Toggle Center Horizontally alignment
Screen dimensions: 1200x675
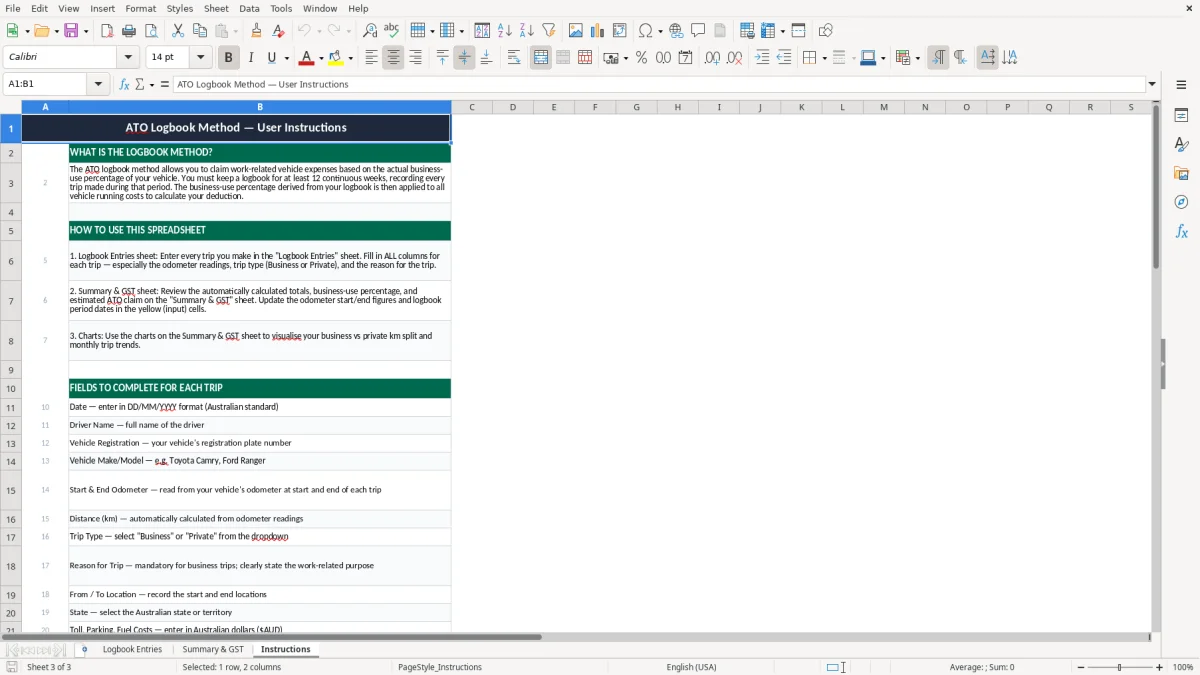coord(393,58)
